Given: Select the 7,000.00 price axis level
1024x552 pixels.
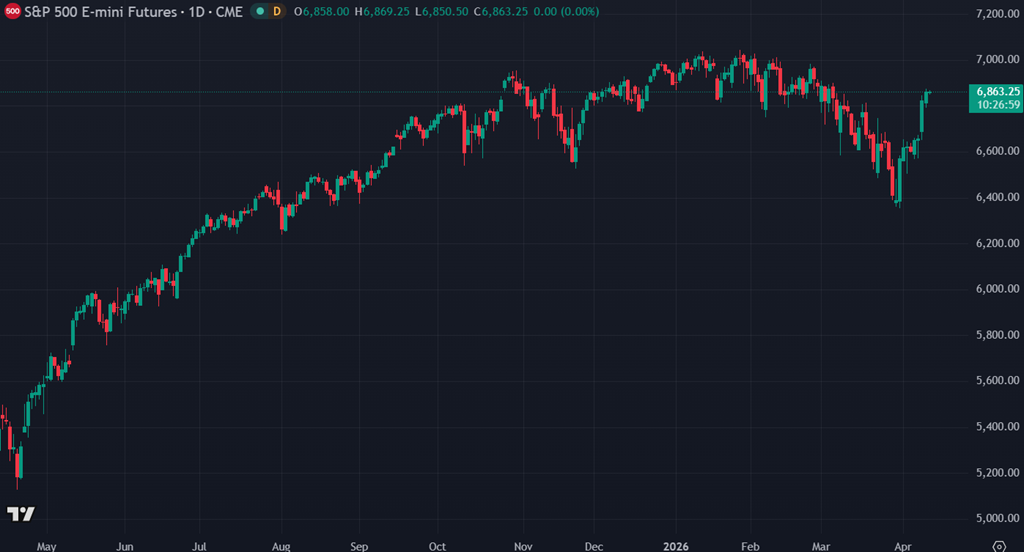Looking at the screenshot, I should [x=994, y=59].
